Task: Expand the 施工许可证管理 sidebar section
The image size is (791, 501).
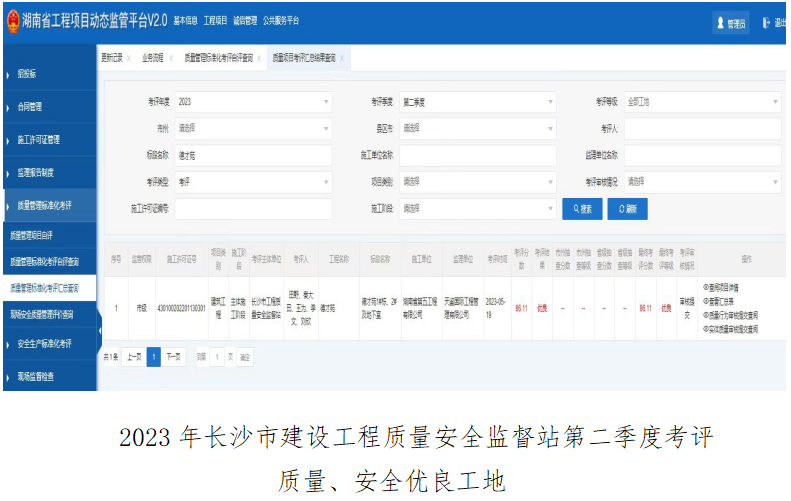Action: 49,140
